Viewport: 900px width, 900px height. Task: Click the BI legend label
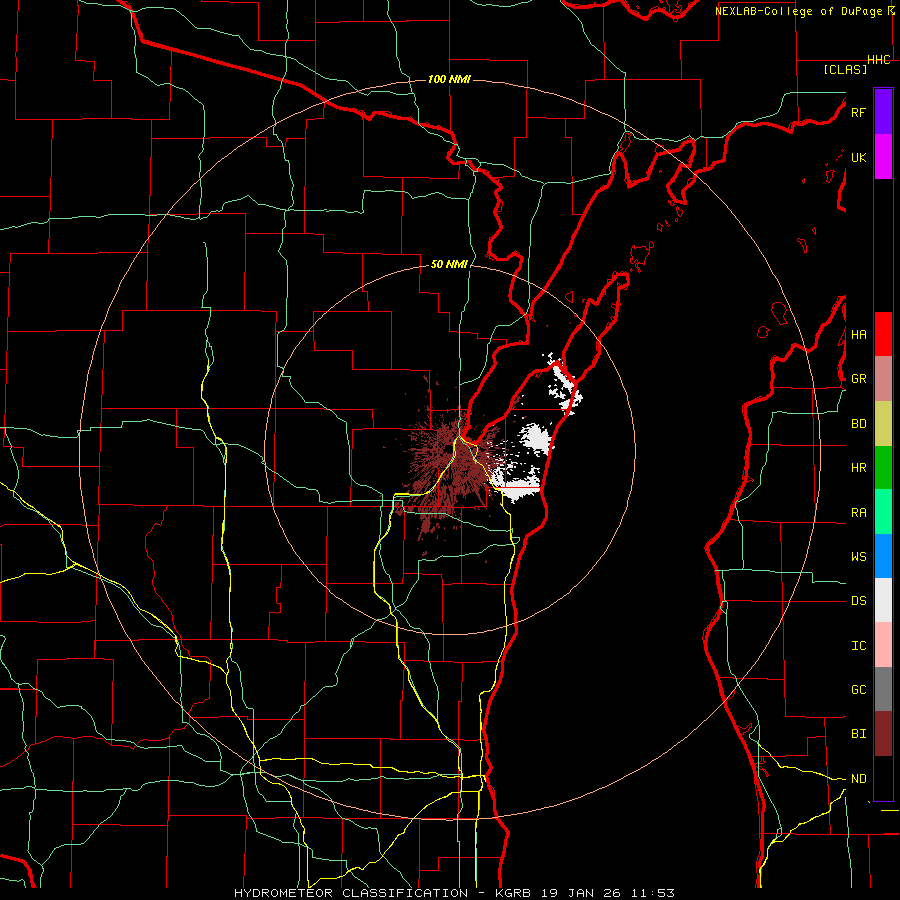point(858,734)
